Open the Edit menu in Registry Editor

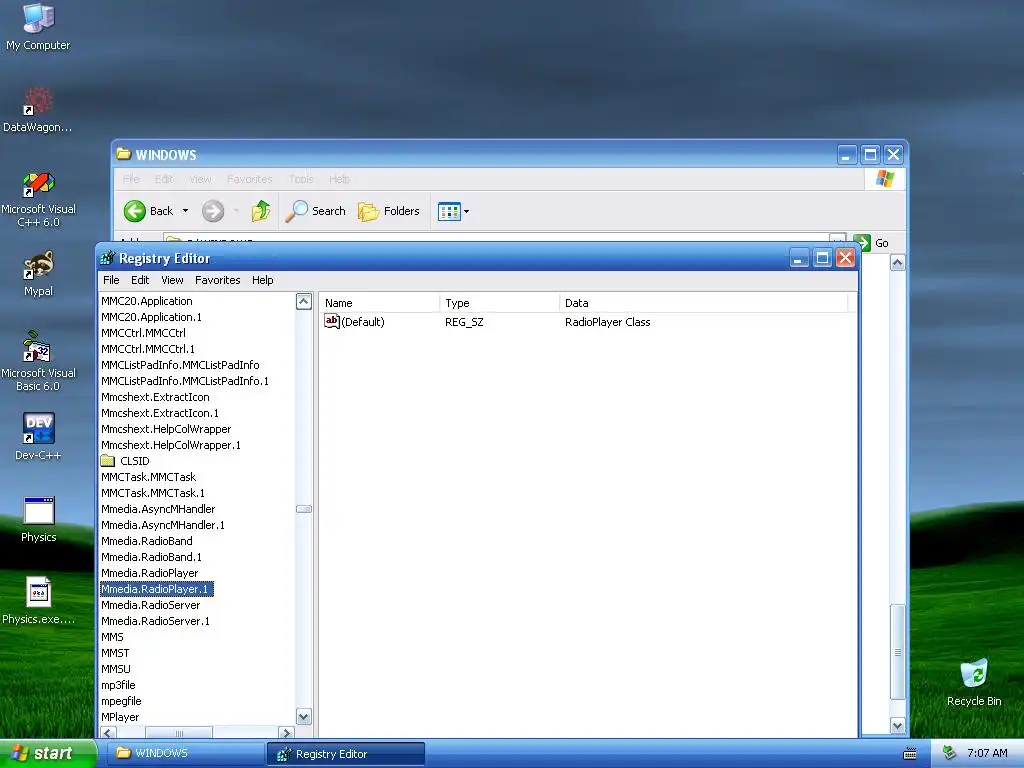tap(140, 280)
